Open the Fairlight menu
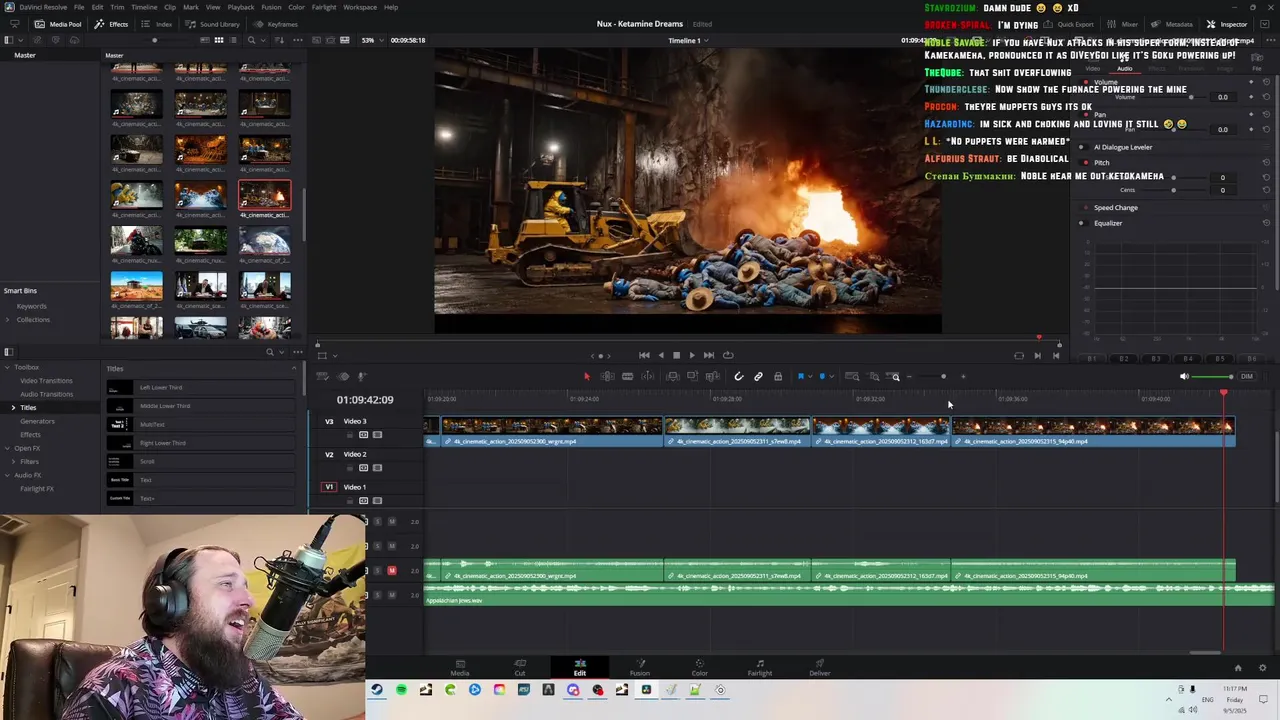The width and height of the screenshot is (1280, 720). (x=324, y=7)
